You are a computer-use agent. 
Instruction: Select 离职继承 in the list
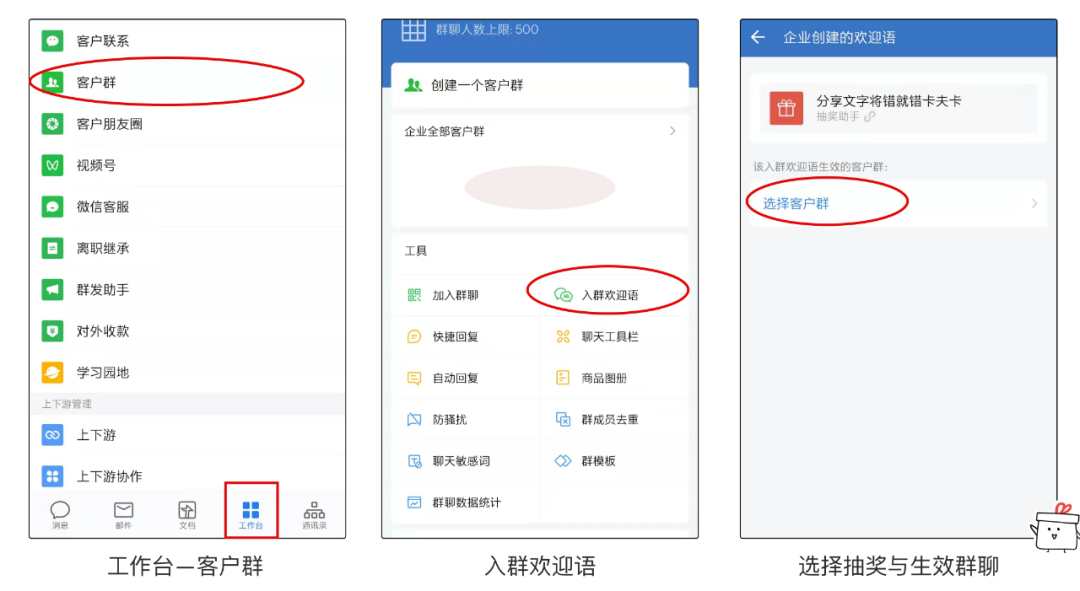(102, 248)
